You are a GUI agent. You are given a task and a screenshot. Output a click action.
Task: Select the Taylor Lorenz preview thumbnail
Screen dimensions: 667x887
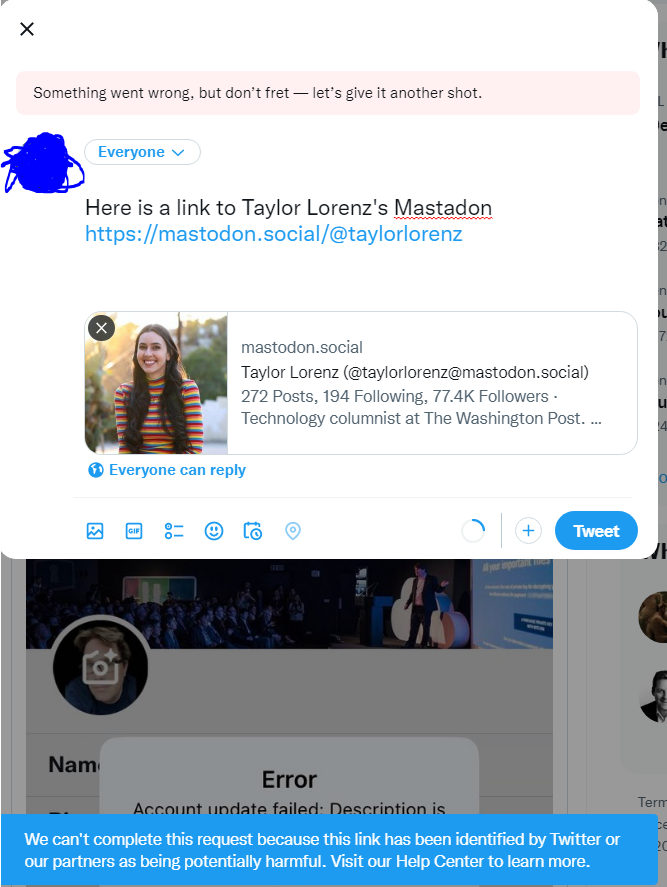click(156, 383)
